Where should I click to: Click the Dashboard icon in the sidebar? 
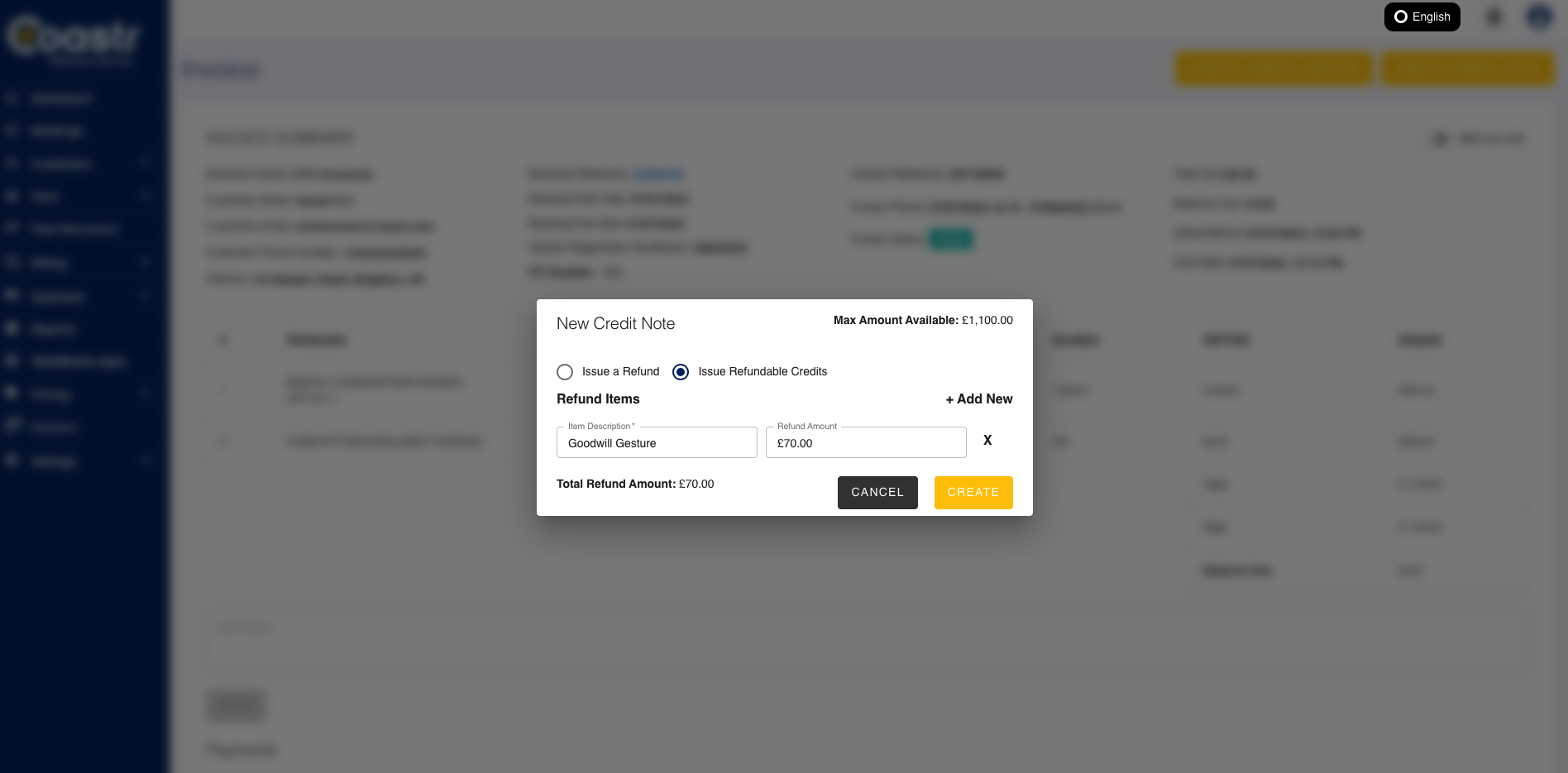tap(12, 98)
